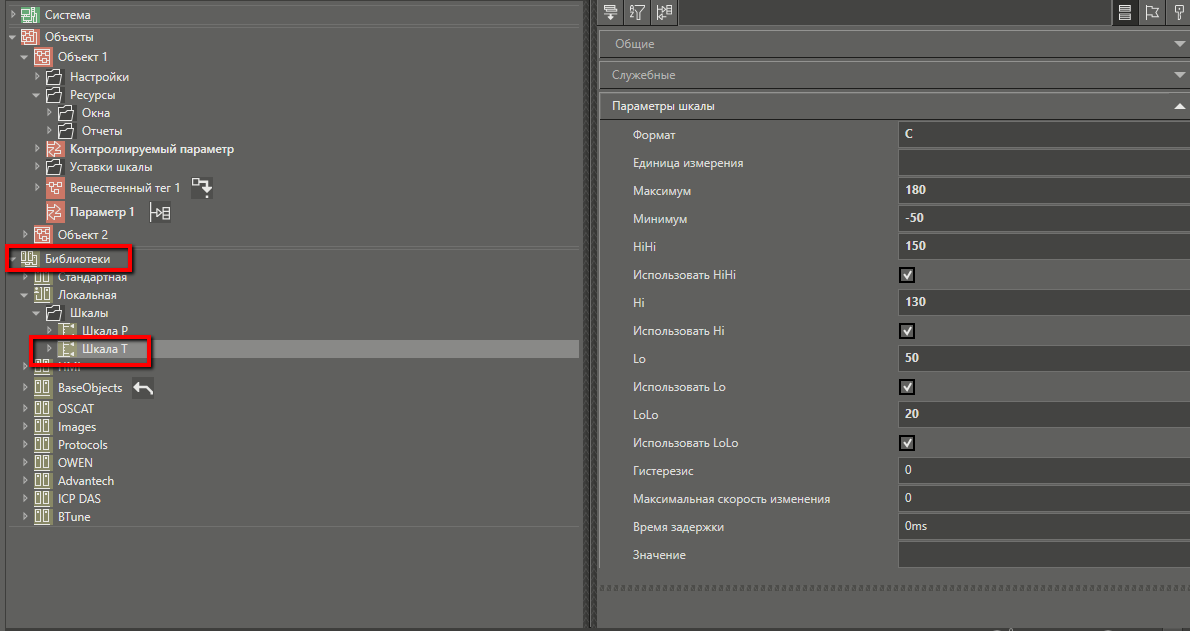Click the return arrow icon beside BaseObjects
The width and height of the screenshot is (1190, 631).
point(143,389)
